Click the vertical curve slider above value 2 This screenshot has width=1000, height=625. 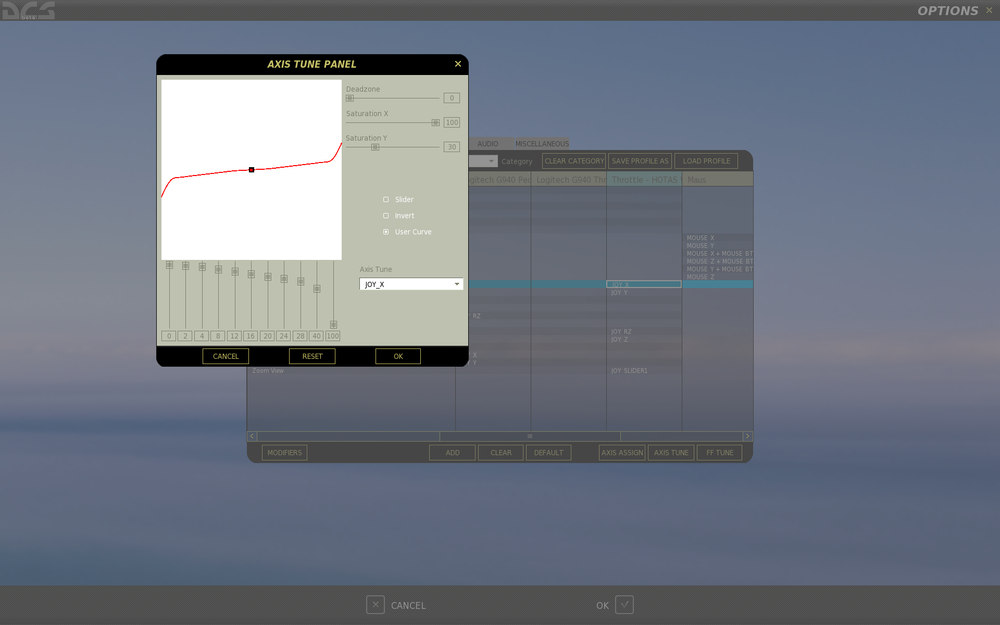pyautogui.click(x=186, y=265)
